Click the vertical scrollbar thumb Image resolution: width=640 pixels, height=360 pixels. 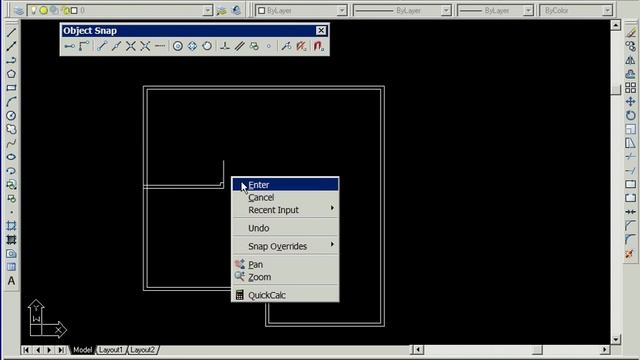point(616,89)
